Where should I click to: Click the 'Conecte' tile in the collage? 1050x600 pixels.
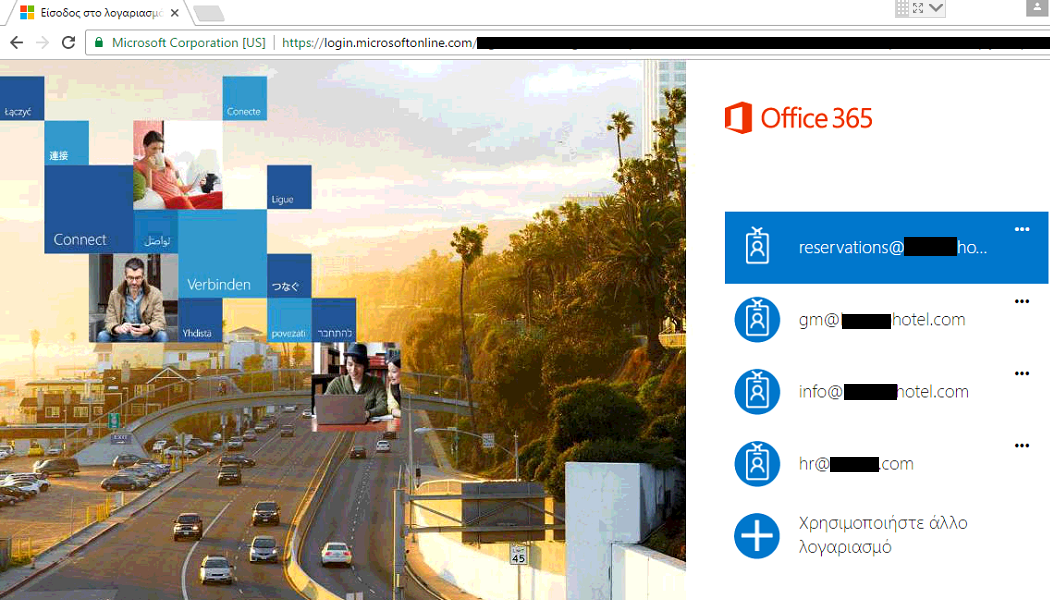click(244, 98)
